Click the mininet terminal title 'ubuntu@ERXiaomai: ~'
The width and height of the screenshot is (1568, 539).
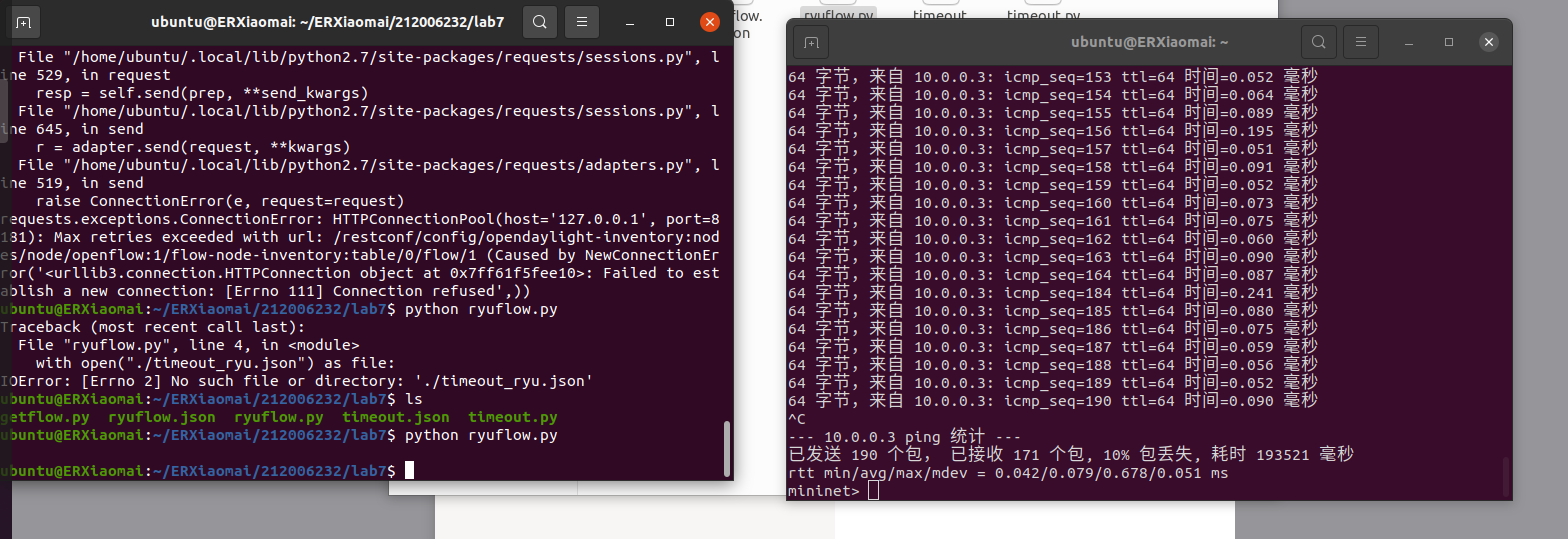pyautogui.click(x=1149, y=42)
